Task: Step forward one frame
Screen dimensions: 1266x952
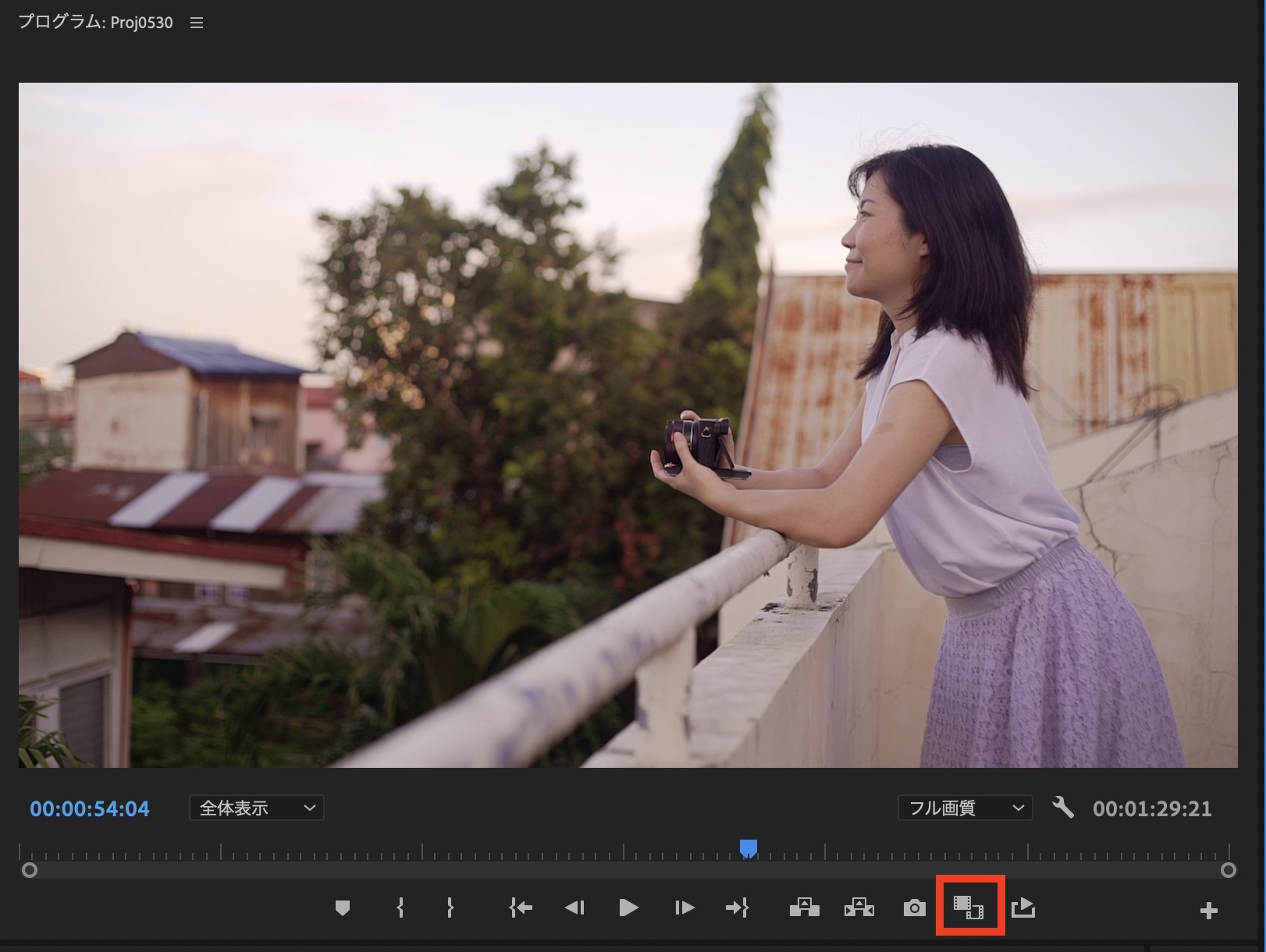Action: coord(684,908)
